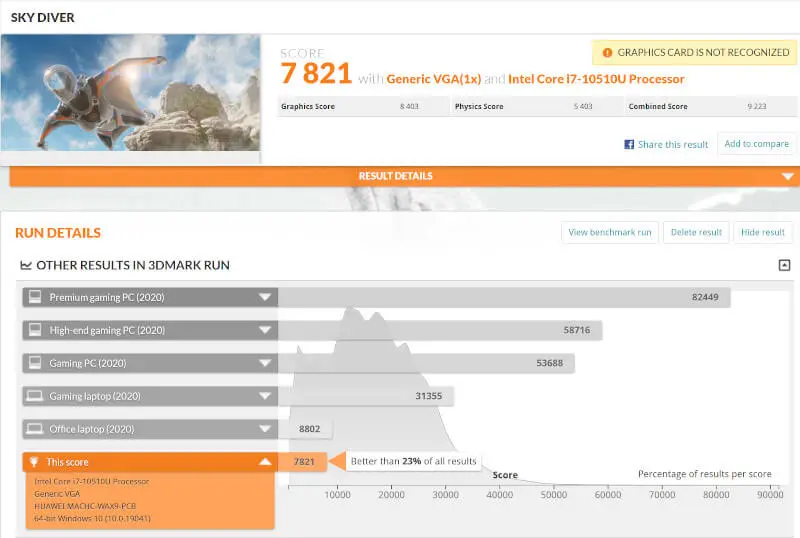
Task: Click the Sky Diver benchmark thumbnail image
Action: (x=130, y=93)
